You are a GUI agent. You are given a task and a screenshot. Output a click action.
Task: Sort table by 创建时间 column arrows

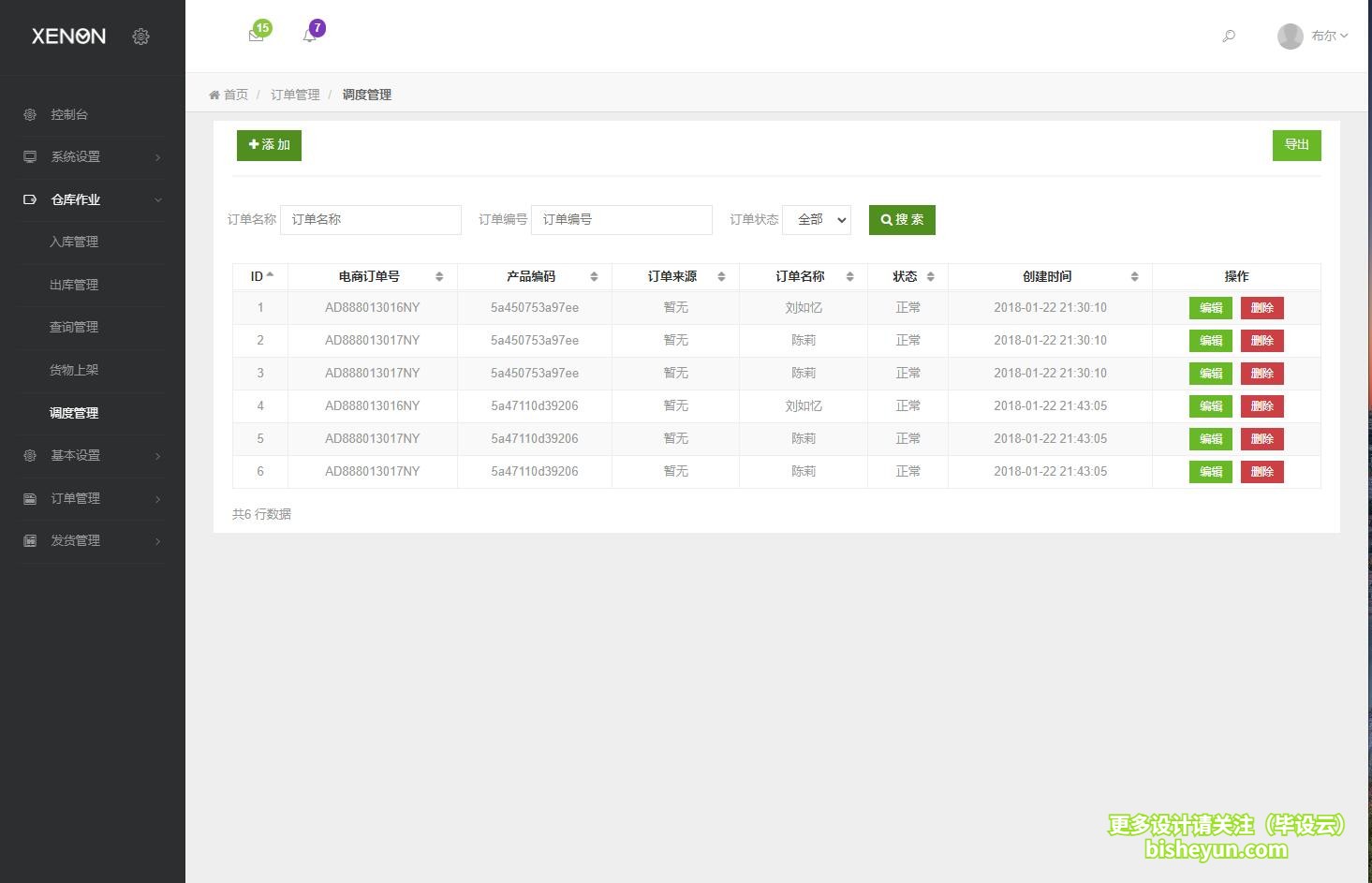[x=1134, y=276]
